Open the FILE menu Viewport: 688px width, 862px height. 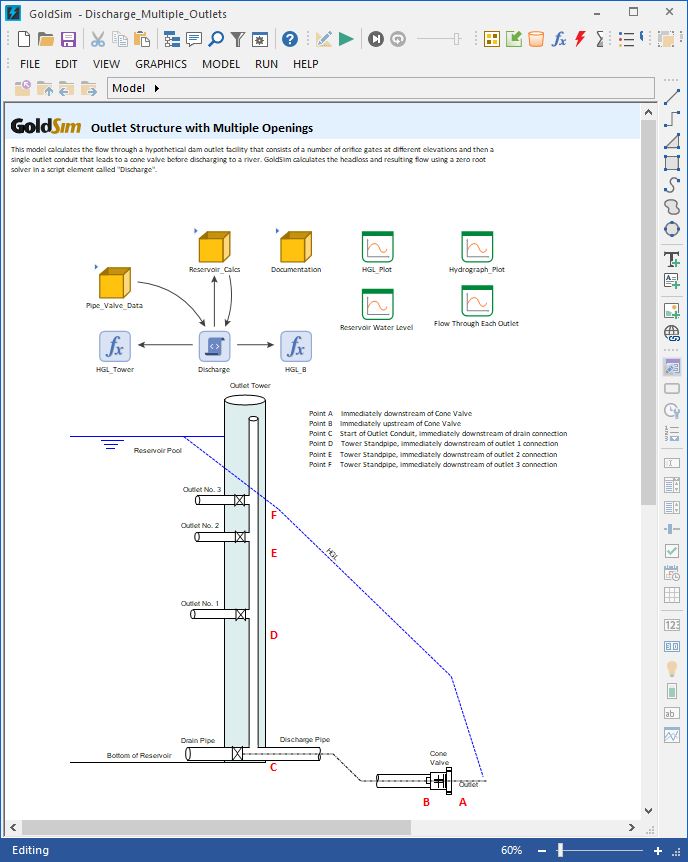[x=30, y=64]
